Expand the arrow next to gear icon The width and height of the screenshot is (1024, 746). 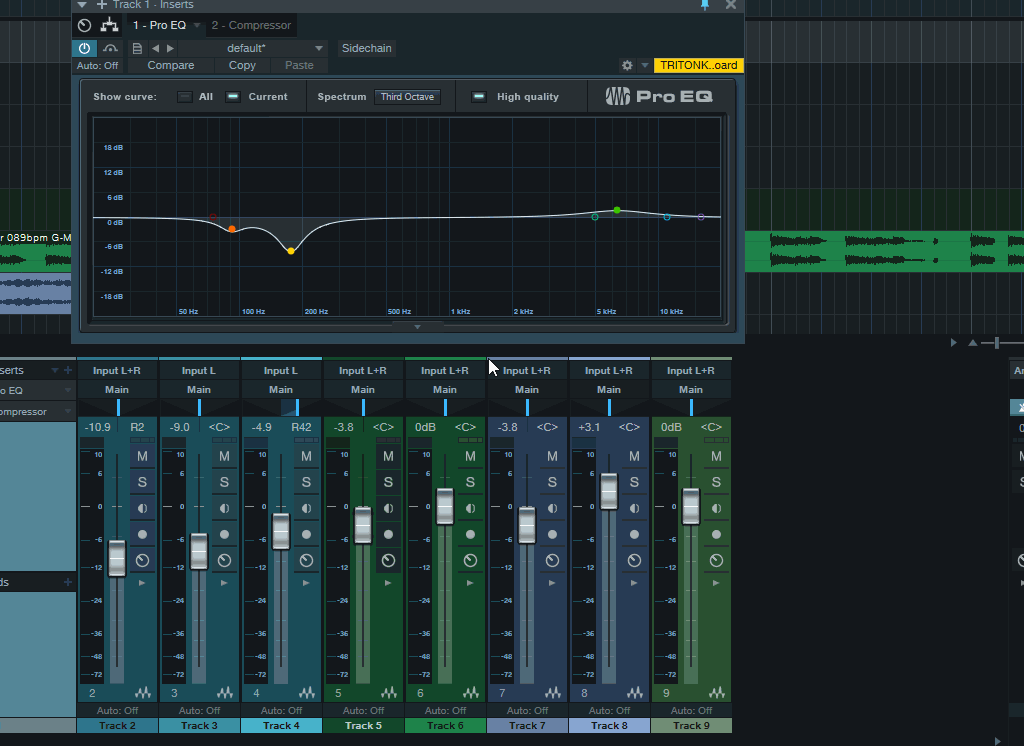click(x=645, y=65)
